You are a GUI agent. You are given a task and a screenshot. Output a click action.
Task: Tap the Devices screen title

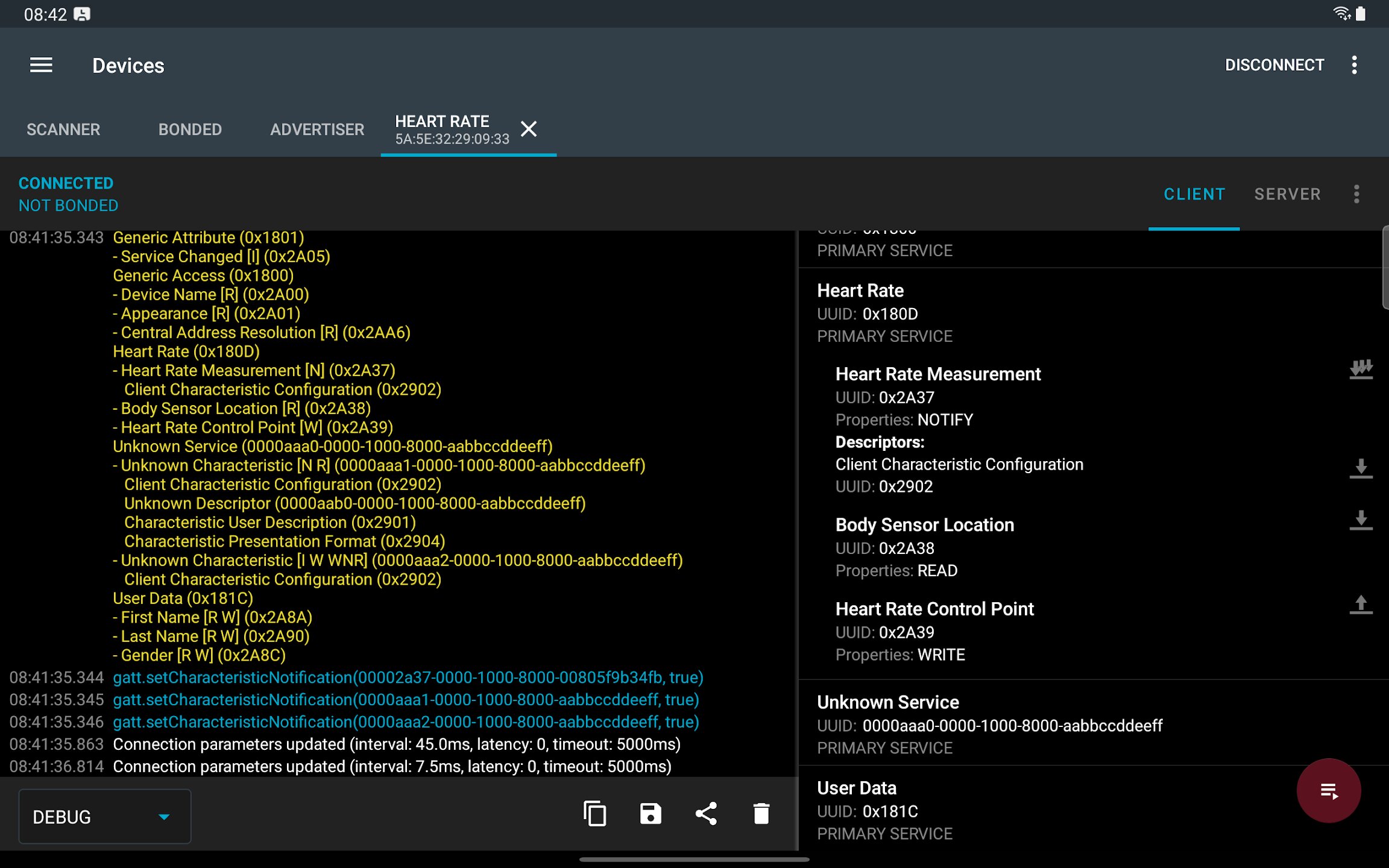[x=128, y=66]
